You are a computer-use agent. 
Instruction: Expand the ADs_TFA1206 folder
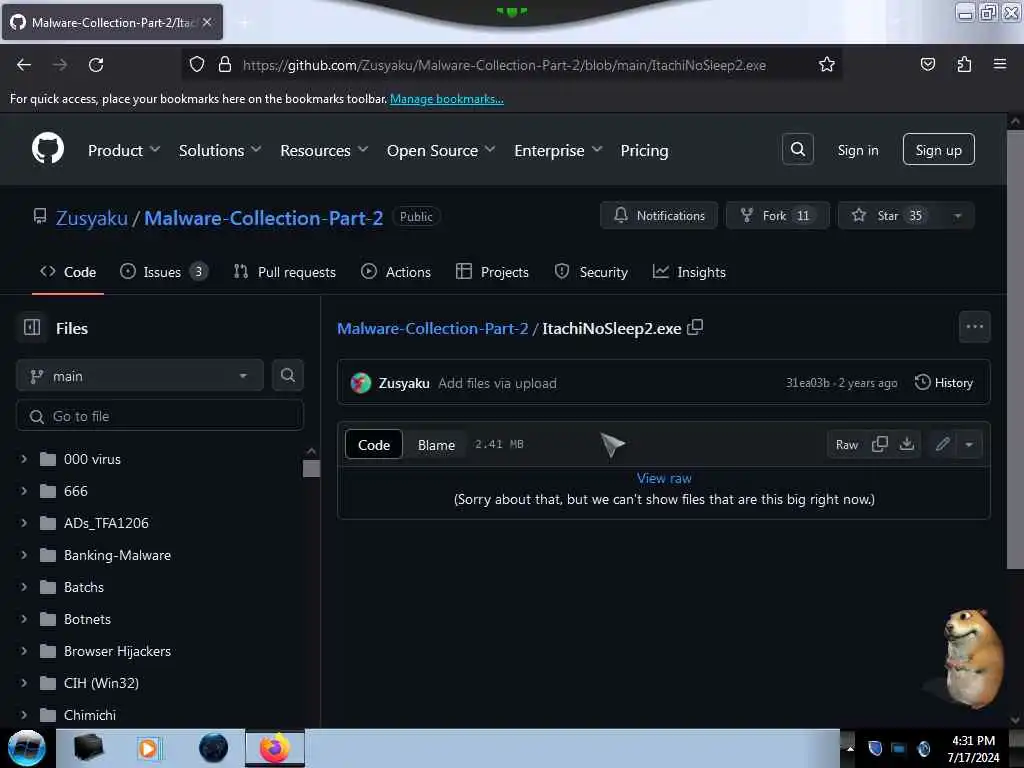(x=24, y=523)
